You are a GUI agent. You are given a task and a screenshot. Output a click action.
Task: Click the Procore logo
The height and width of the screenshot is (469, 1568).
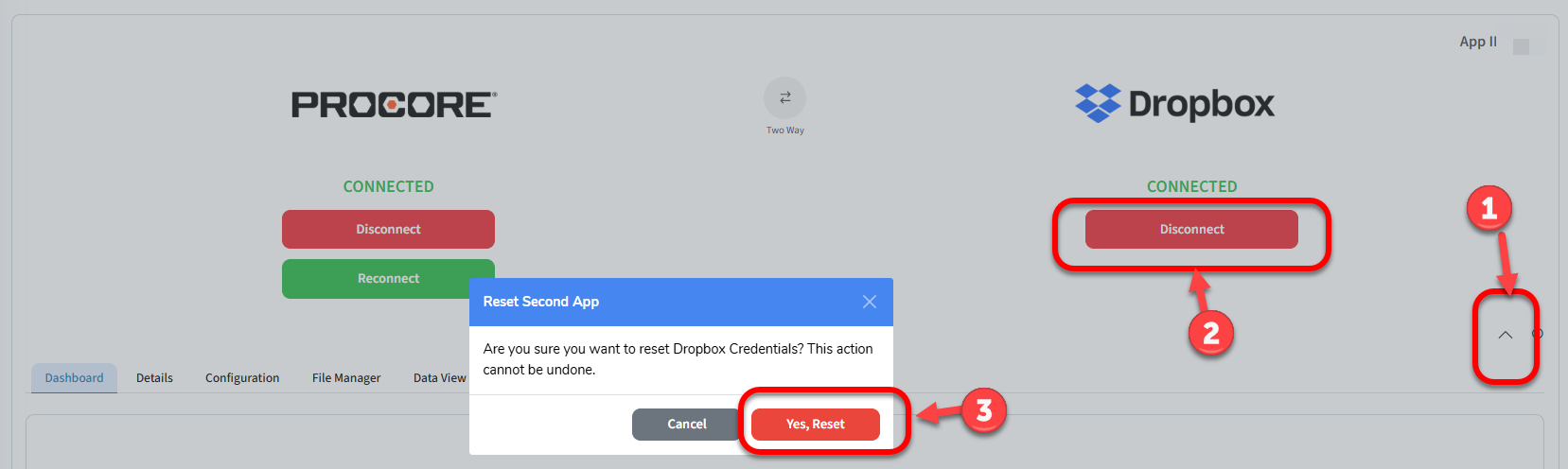[394, 104]
